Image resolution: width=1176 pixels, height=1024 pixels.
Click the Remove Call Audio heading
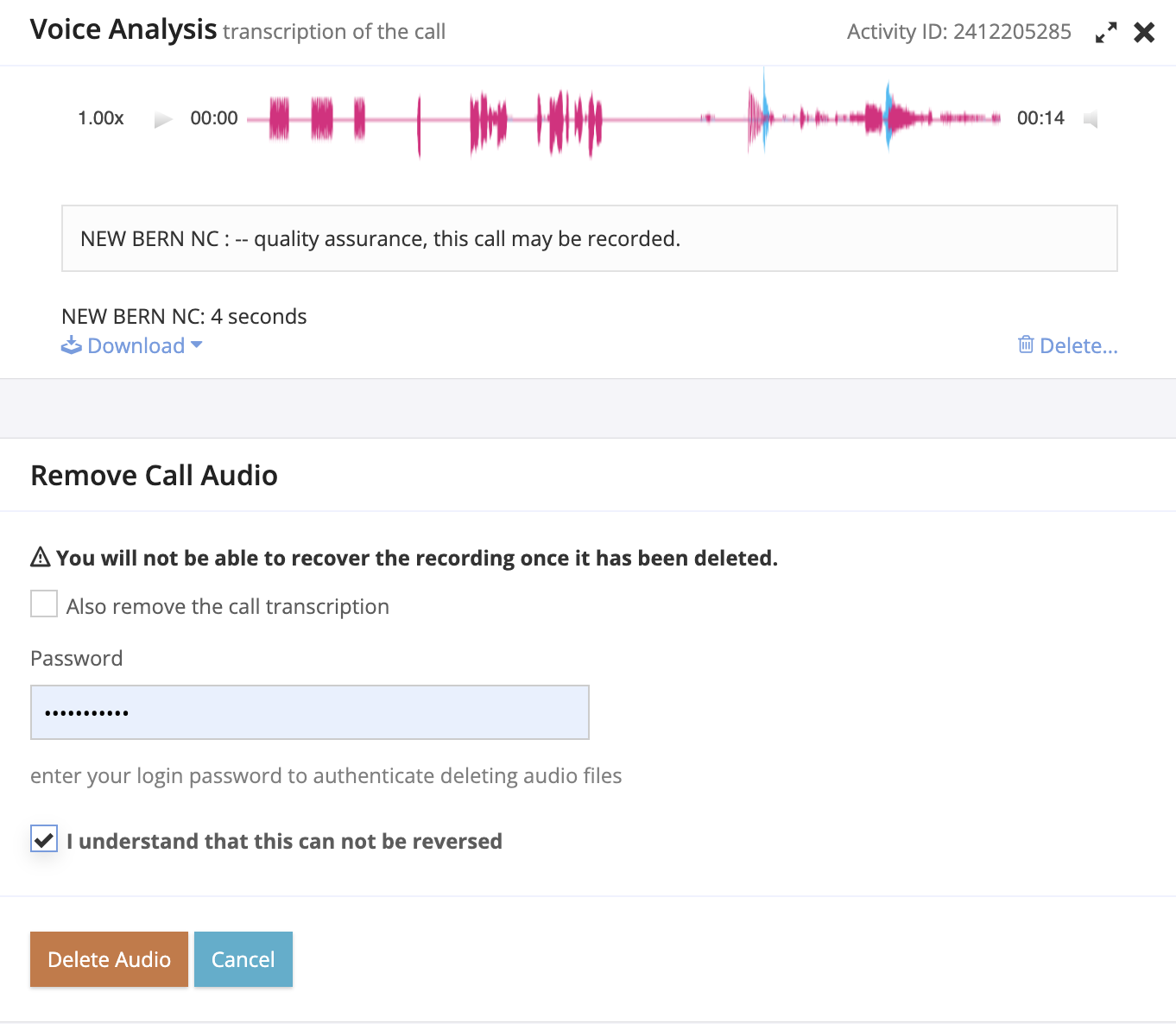click(154, 476)
